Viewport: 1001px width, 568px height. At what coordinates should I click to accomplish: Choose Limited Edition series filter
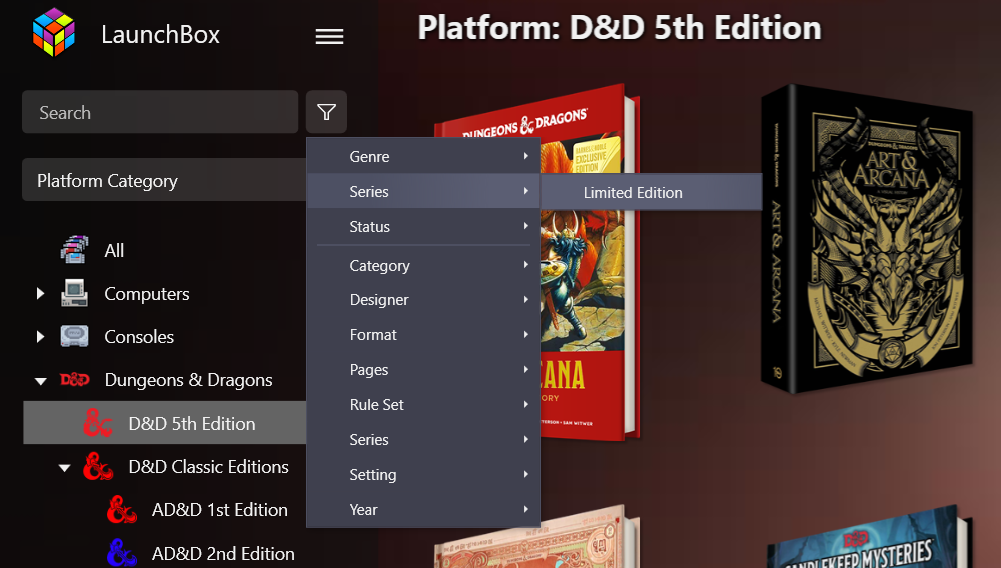651,192
